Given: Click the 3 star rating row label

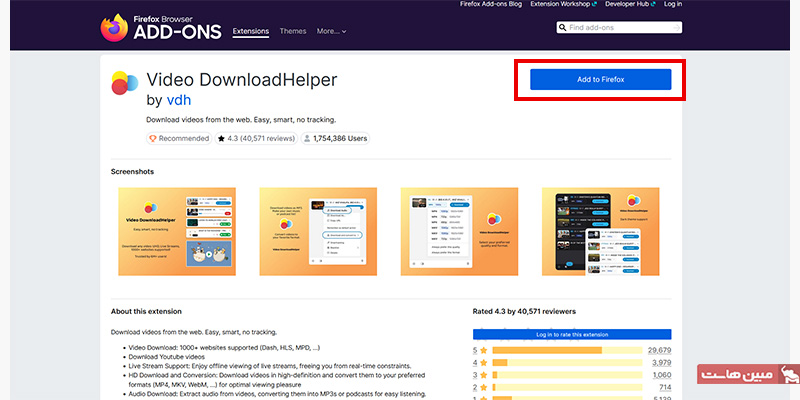Looking at the screenshot, I should 480,375.
